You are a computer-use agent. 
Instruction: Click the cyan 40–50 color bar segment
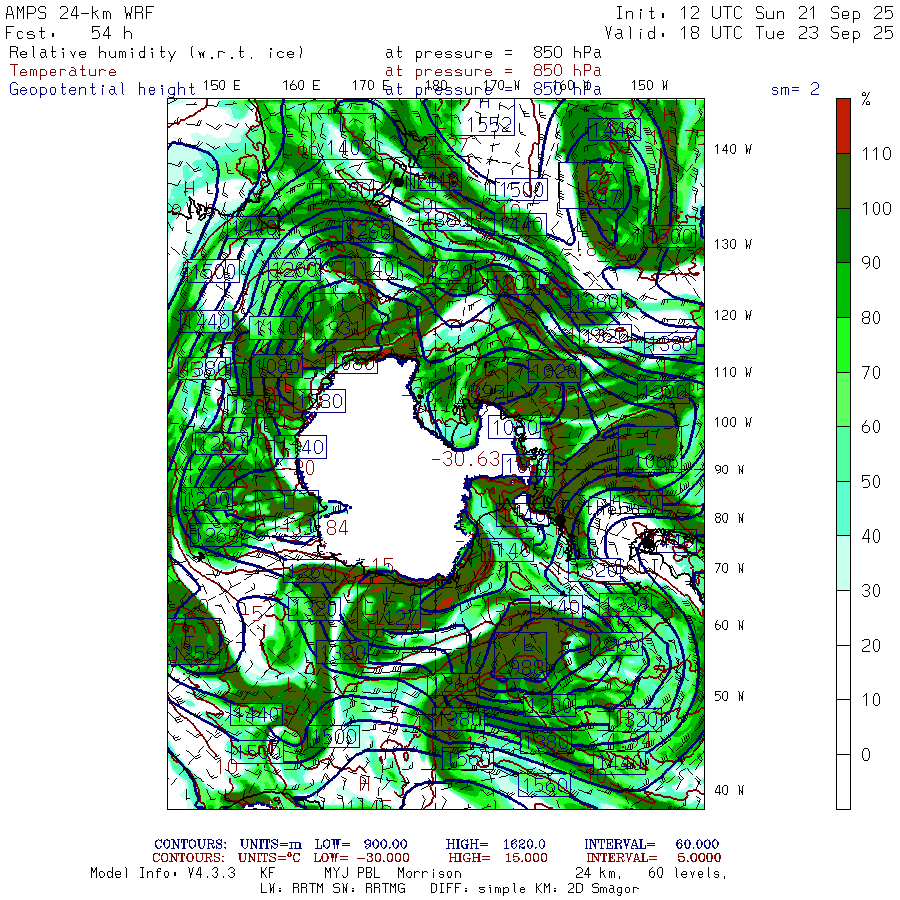[x=843, y=508]
